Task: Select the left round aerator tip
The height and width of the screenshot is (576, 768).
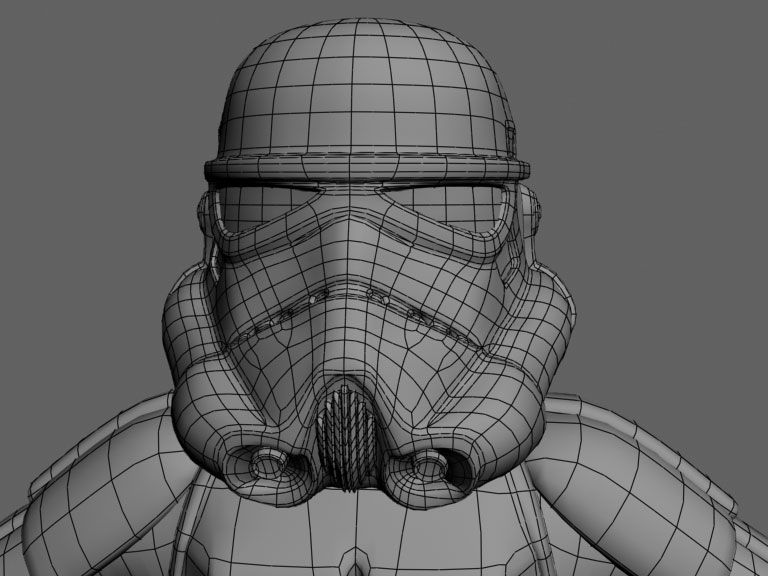Action: pyautogui.click(x=268, y=463)
